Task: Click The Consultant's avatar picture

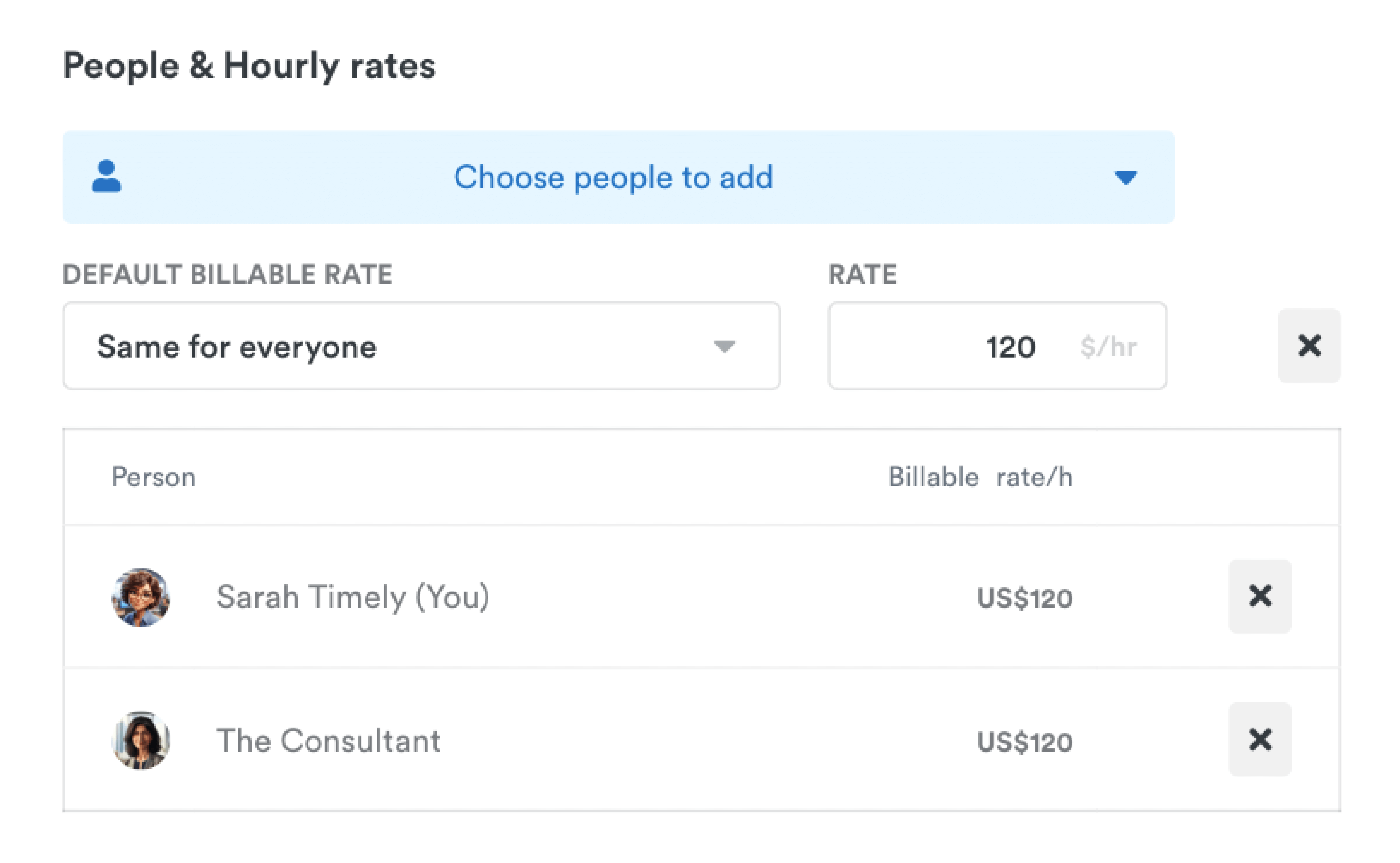Action: click(x=140, y=740)
